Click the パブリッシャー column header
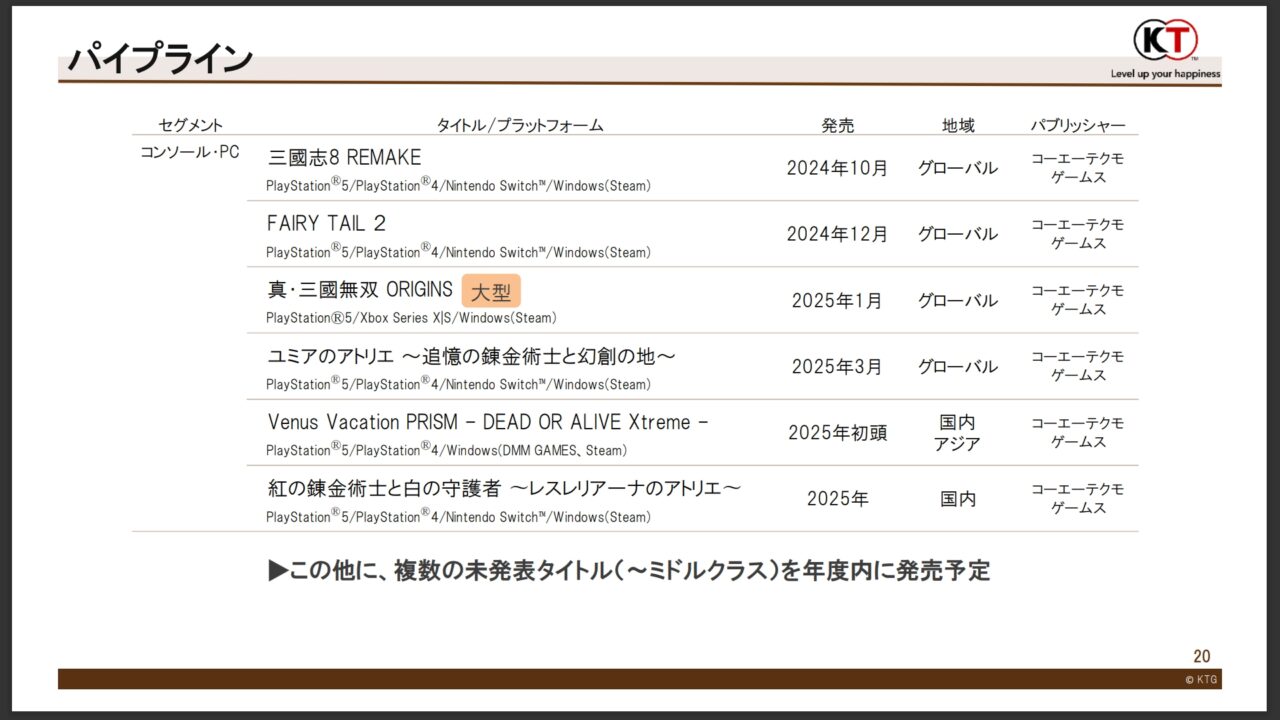The height and width of the screenshot is (720, 1280). pos(1078,125)
